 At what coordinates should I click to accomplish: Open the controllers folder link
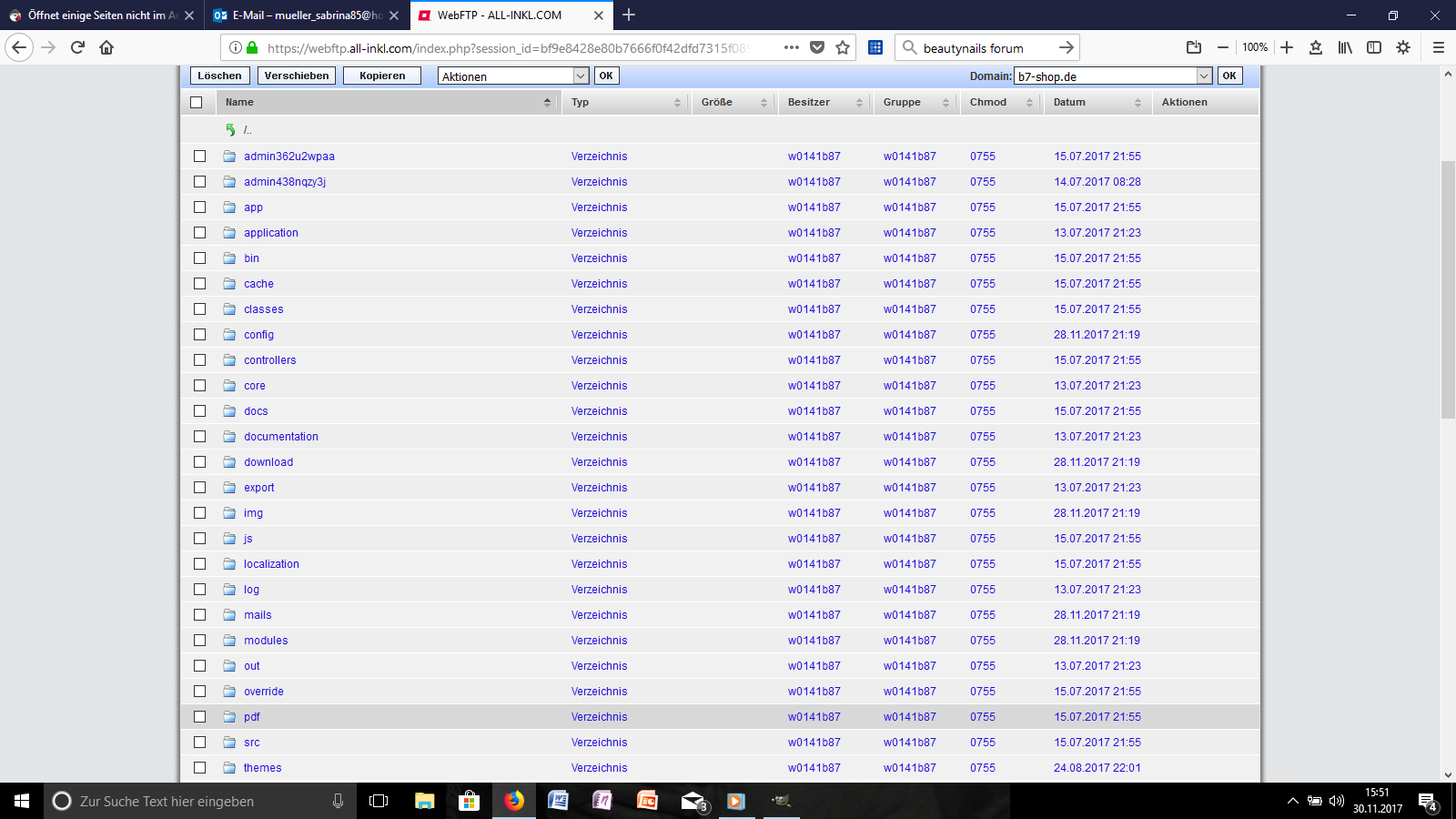[x=270, y=360]
